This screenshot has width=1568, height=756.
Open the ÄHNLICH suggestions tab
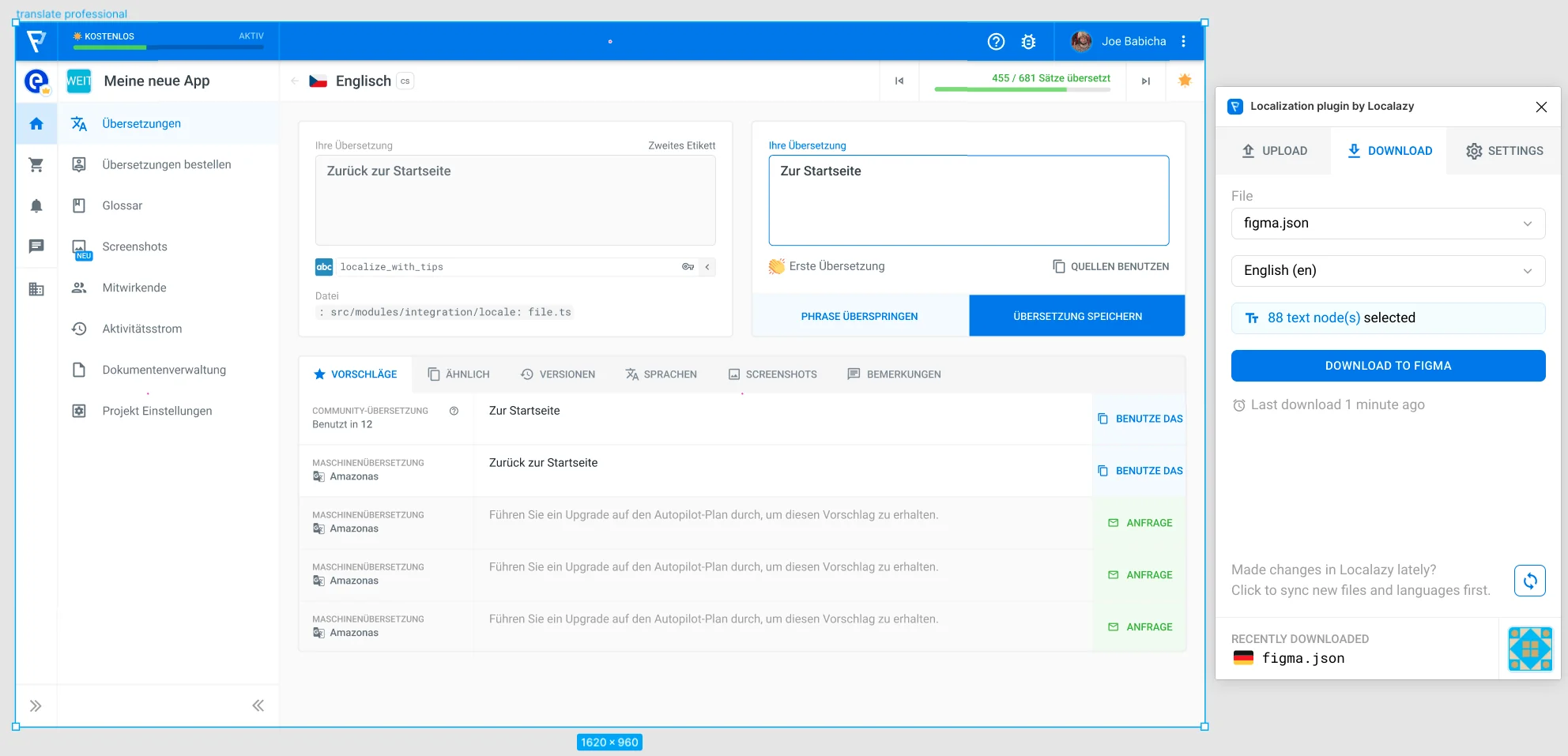(458, 374)
